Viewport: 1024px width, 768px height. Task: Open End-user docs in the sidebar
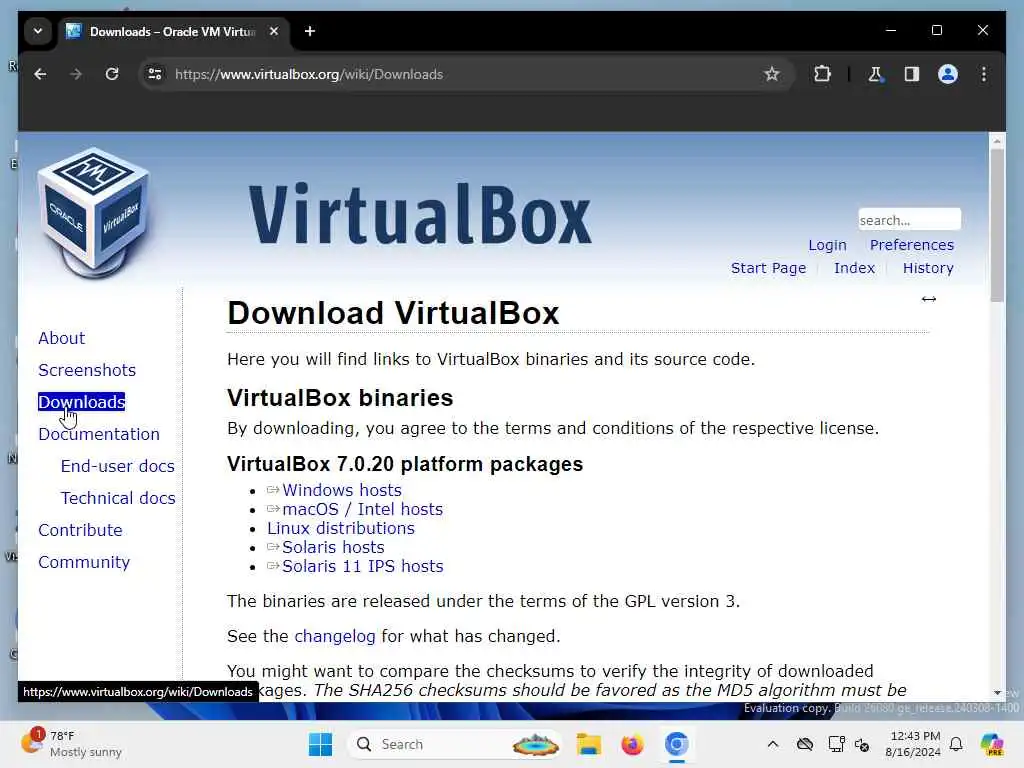(x=118, y=466)
